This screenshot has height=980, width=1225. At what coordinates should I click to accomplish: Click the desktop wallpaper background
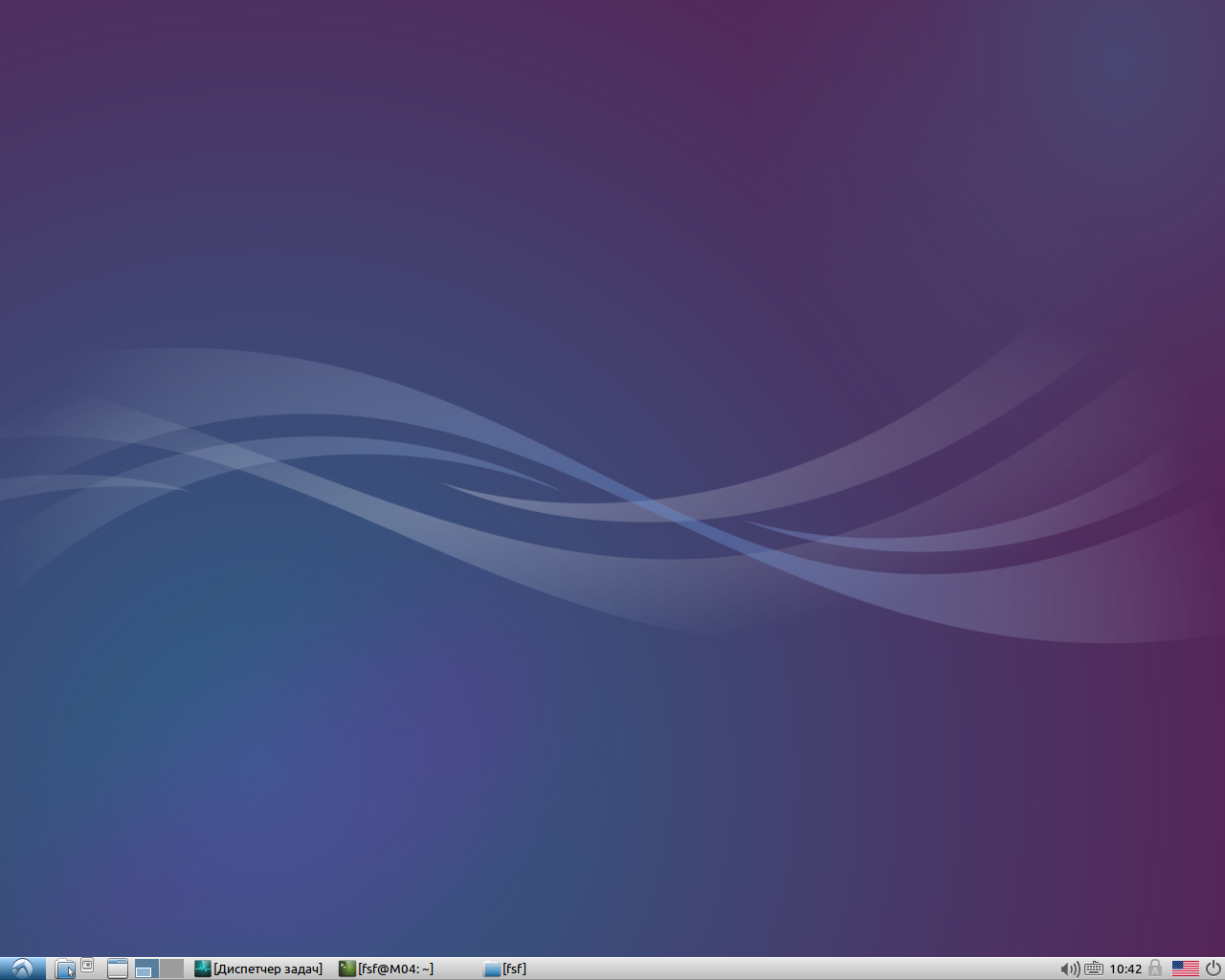[x=612, y=479]
